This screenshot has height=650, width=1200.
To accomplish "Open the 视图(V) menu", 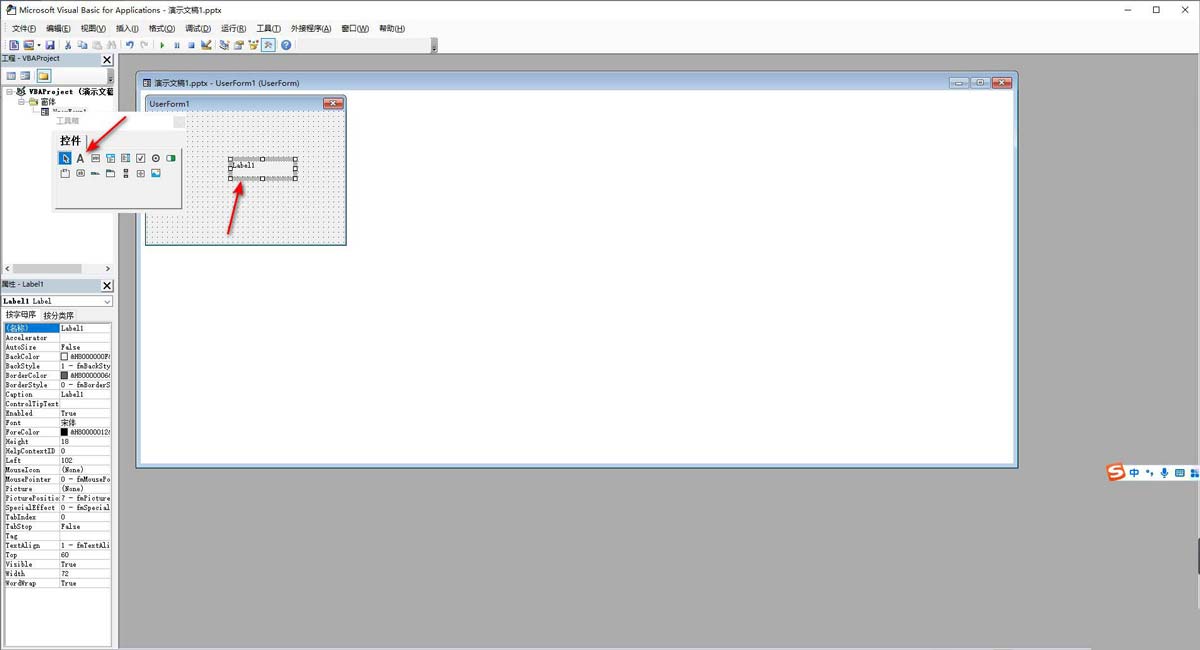I will click(x=93, y=28).
